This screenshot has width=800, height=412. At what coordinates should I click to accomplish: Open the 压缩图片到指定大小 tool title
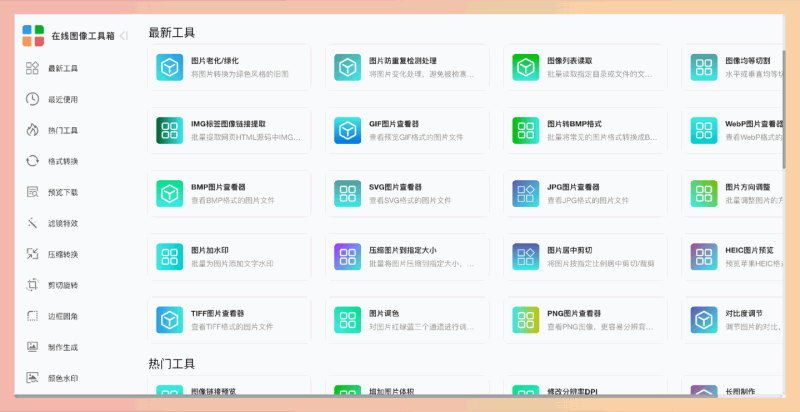coord(403,250)
